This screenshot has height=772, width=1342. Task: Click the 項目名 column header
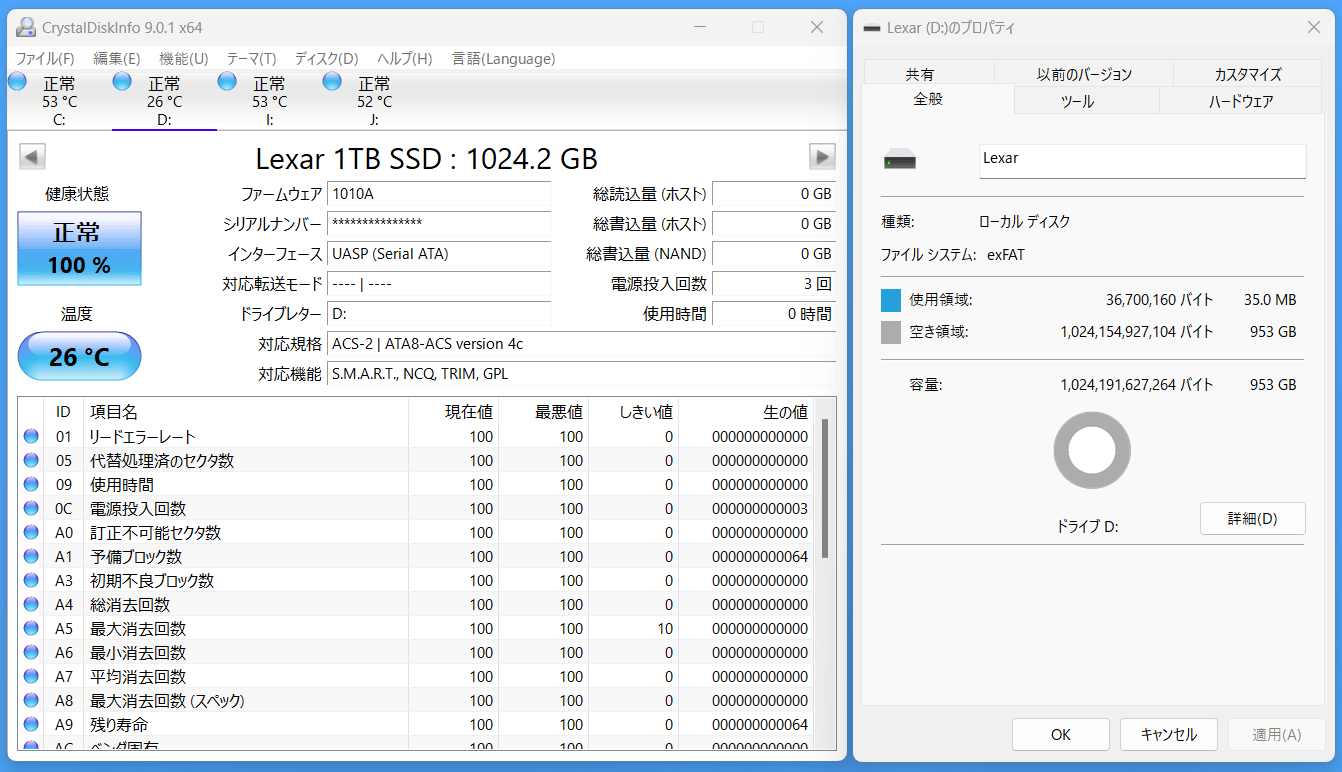click(246, 411)
